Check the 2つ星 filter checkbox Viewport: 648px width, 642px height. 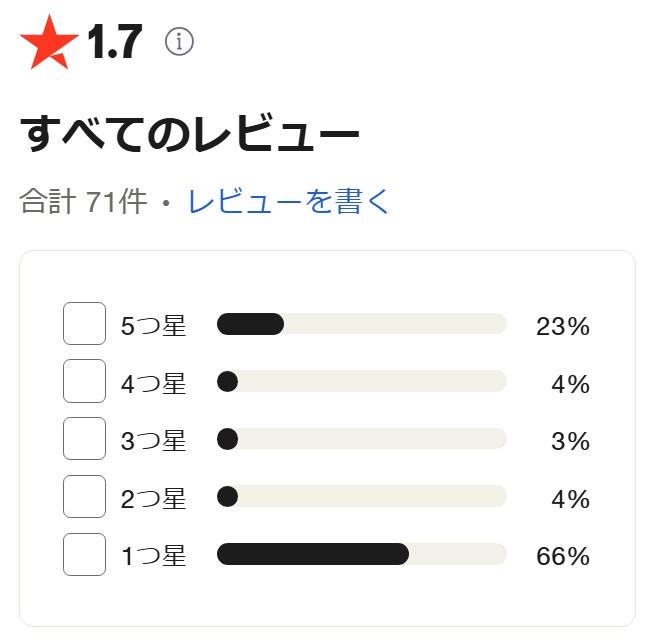[x=84, y=496]
